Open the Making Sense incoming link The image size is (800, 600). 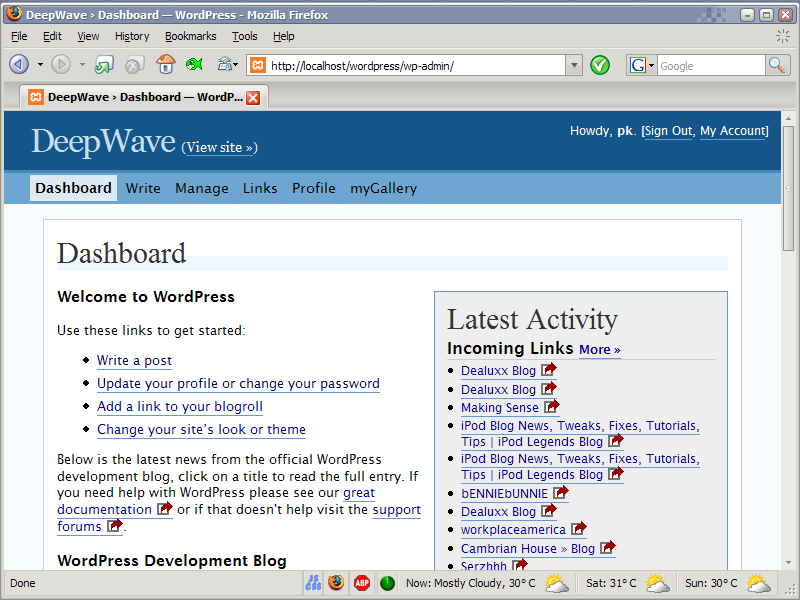click(499, 407)
